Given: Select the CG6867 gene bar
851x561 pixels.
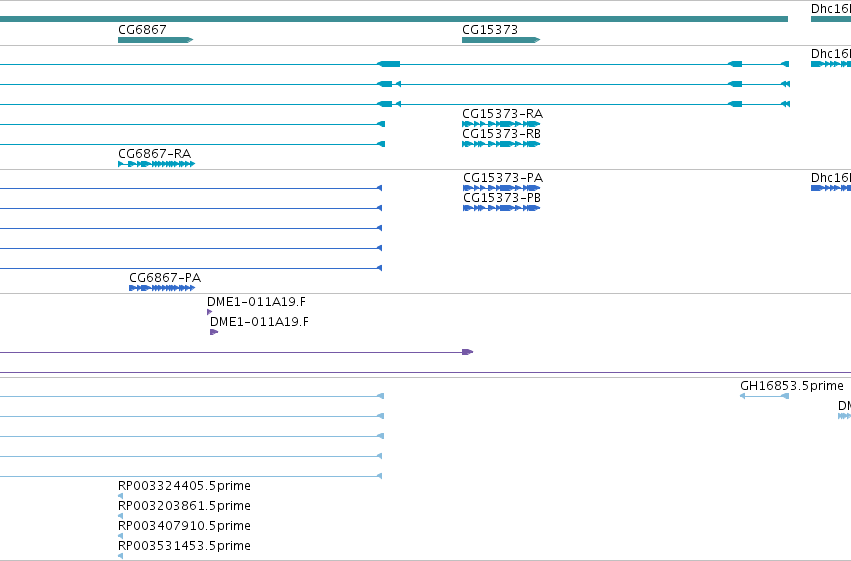Looking at the screenshot, I should [155, 40].
